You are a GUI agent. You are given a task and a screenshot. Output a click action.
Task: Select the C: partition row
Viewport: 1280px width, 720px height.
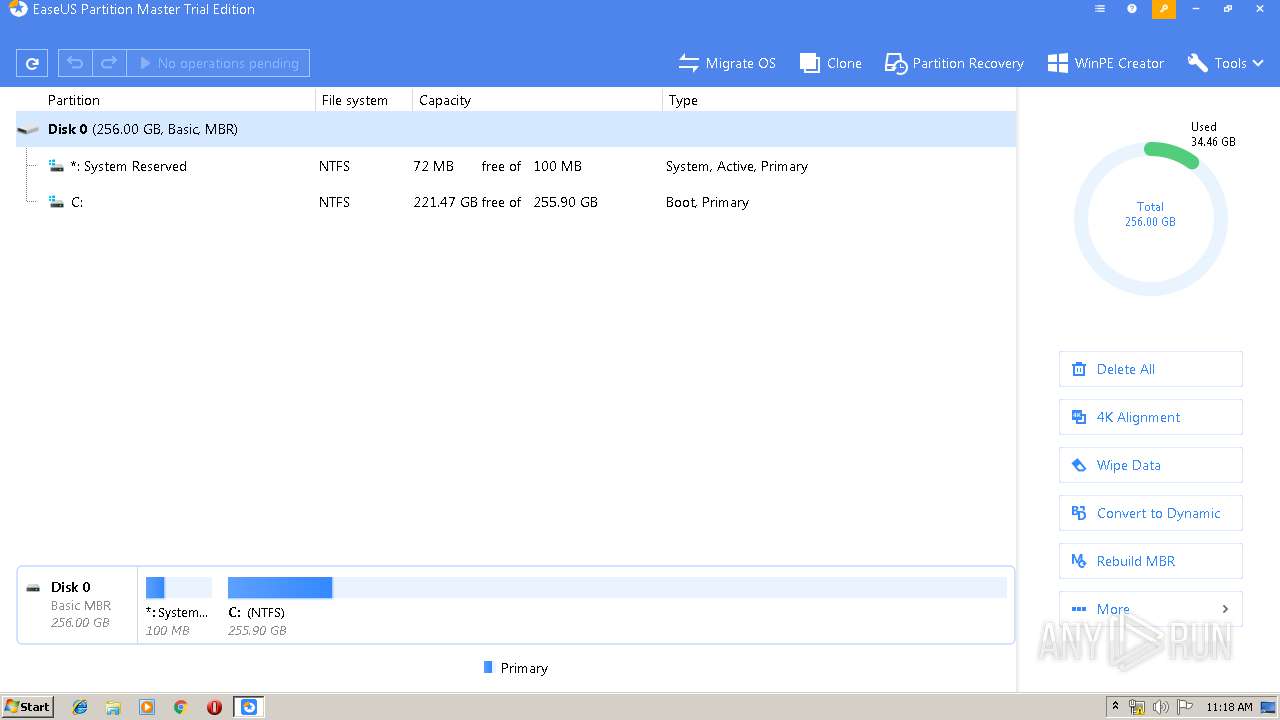click(x=516, y=202)
